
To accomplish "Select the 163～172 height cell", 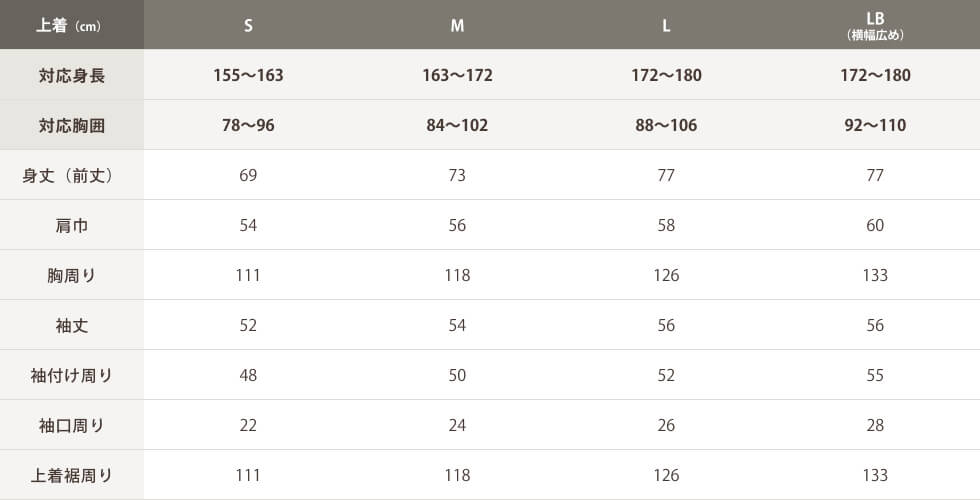I will point(458,75).
